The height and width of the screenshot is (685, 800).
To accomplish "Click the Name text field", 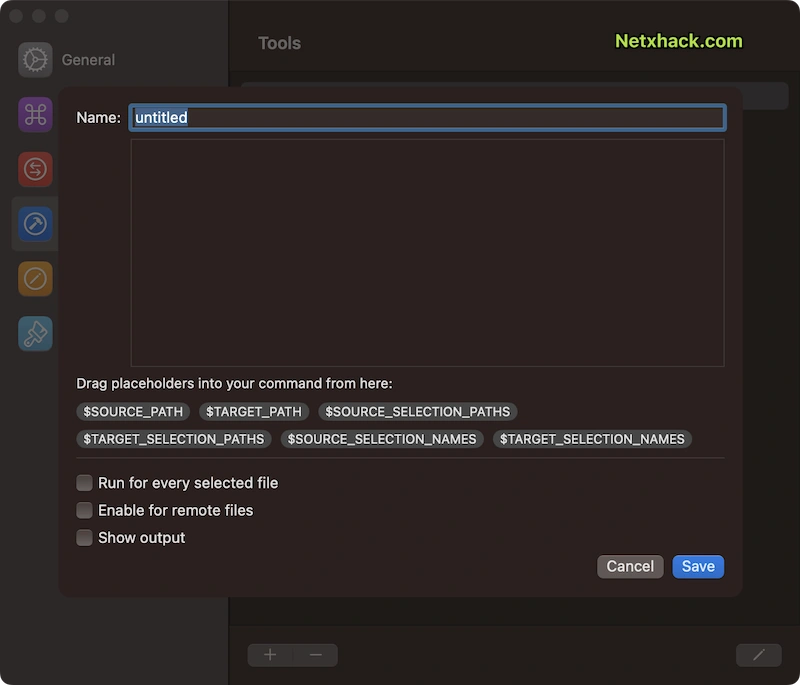I will coord(428,118).
